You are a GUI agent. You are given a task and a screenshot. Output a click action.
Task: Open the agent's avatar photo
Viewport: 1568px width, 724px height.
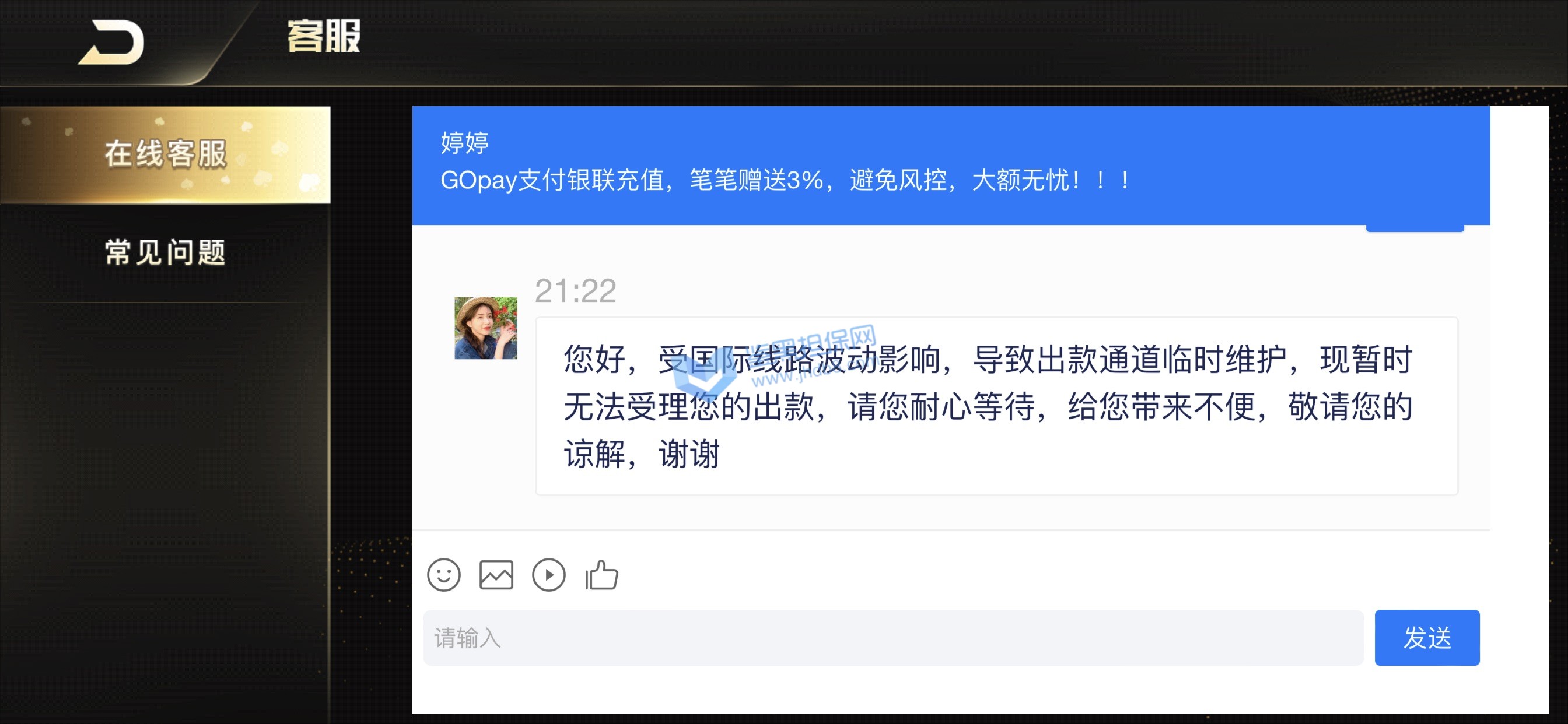[x=486, y=328]
